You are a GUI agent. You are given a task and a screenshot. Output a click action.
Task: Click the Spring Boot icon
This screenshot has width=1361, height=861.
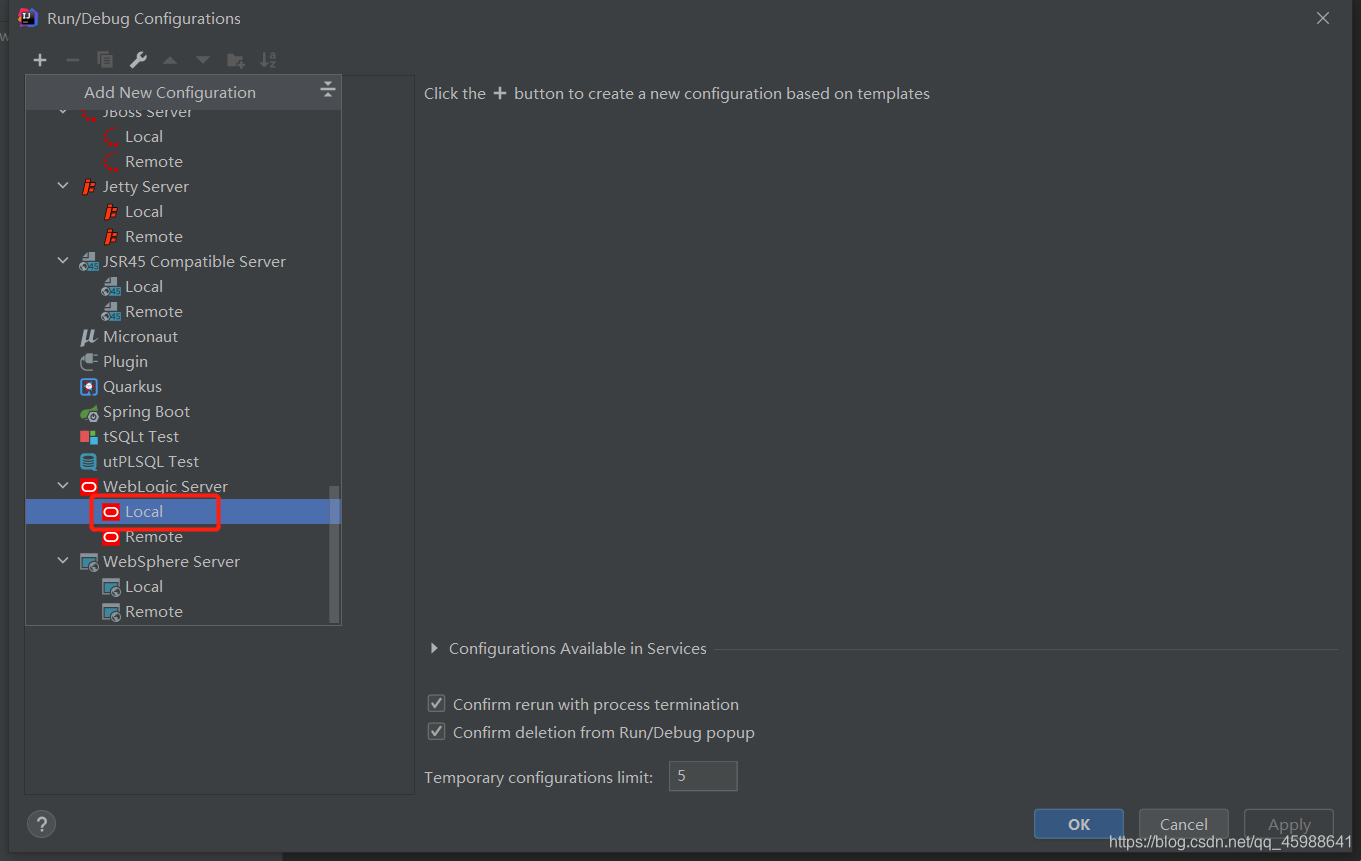(88, 412)
